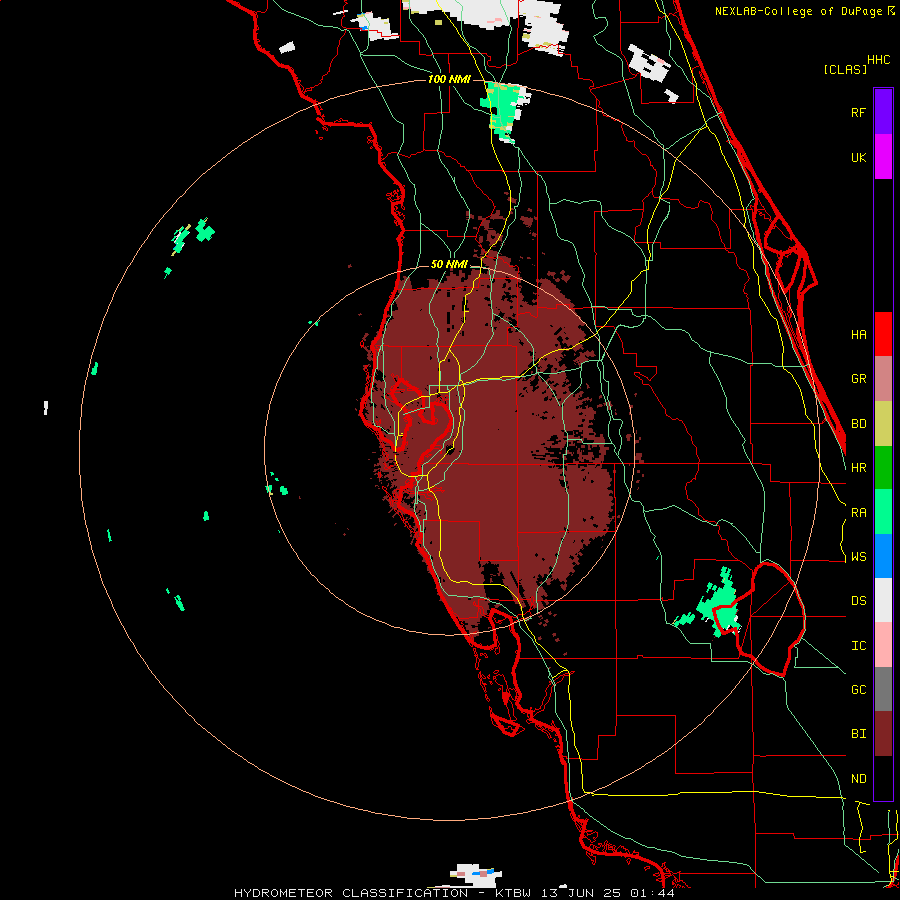This screenshot has width=900, height=900.
Task: Click the 'ND' legend label
Action: click(858, 779)
